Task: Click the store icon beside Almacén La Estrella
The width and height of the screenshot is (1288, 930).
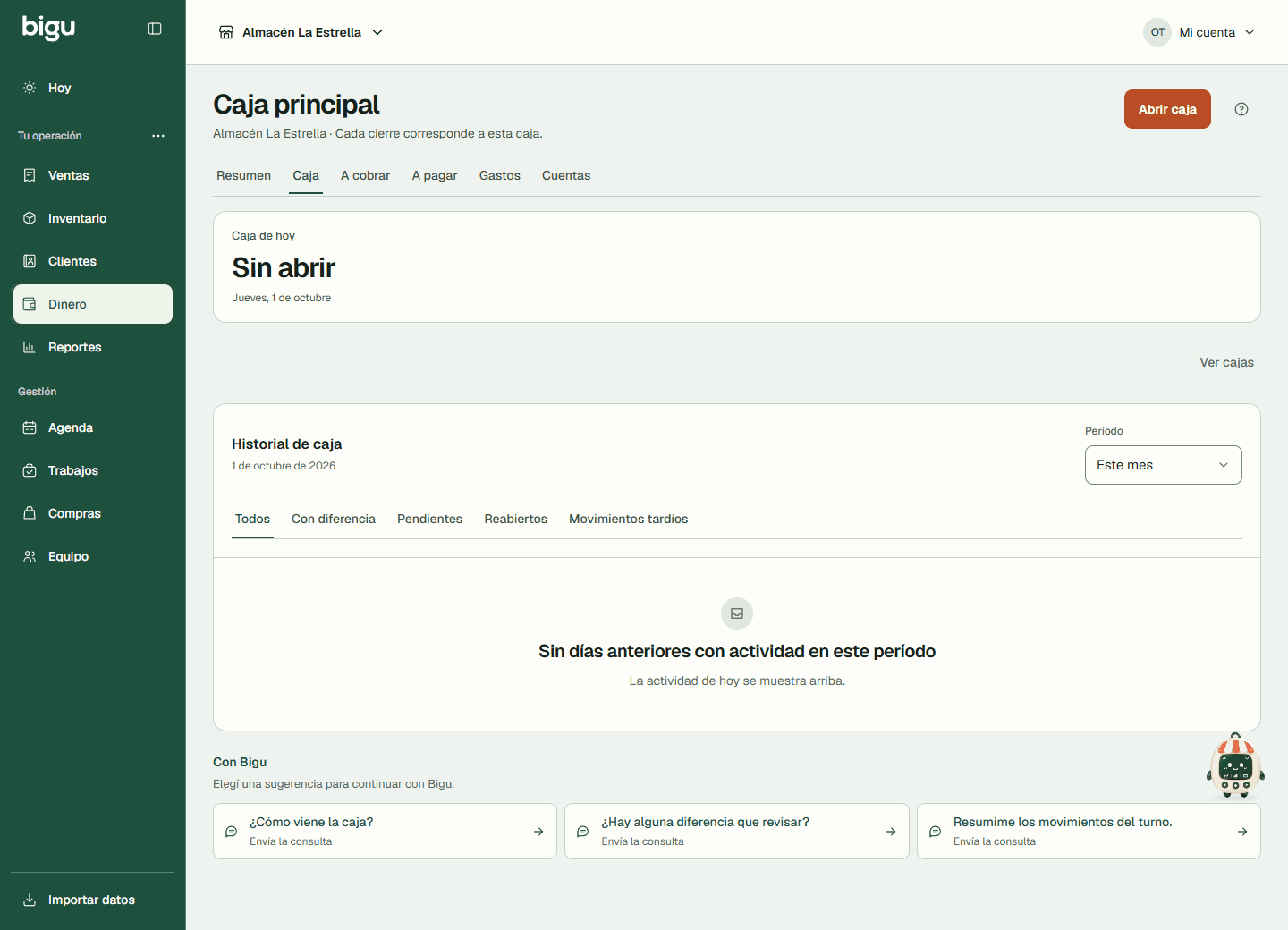Action: click(226, 32)
